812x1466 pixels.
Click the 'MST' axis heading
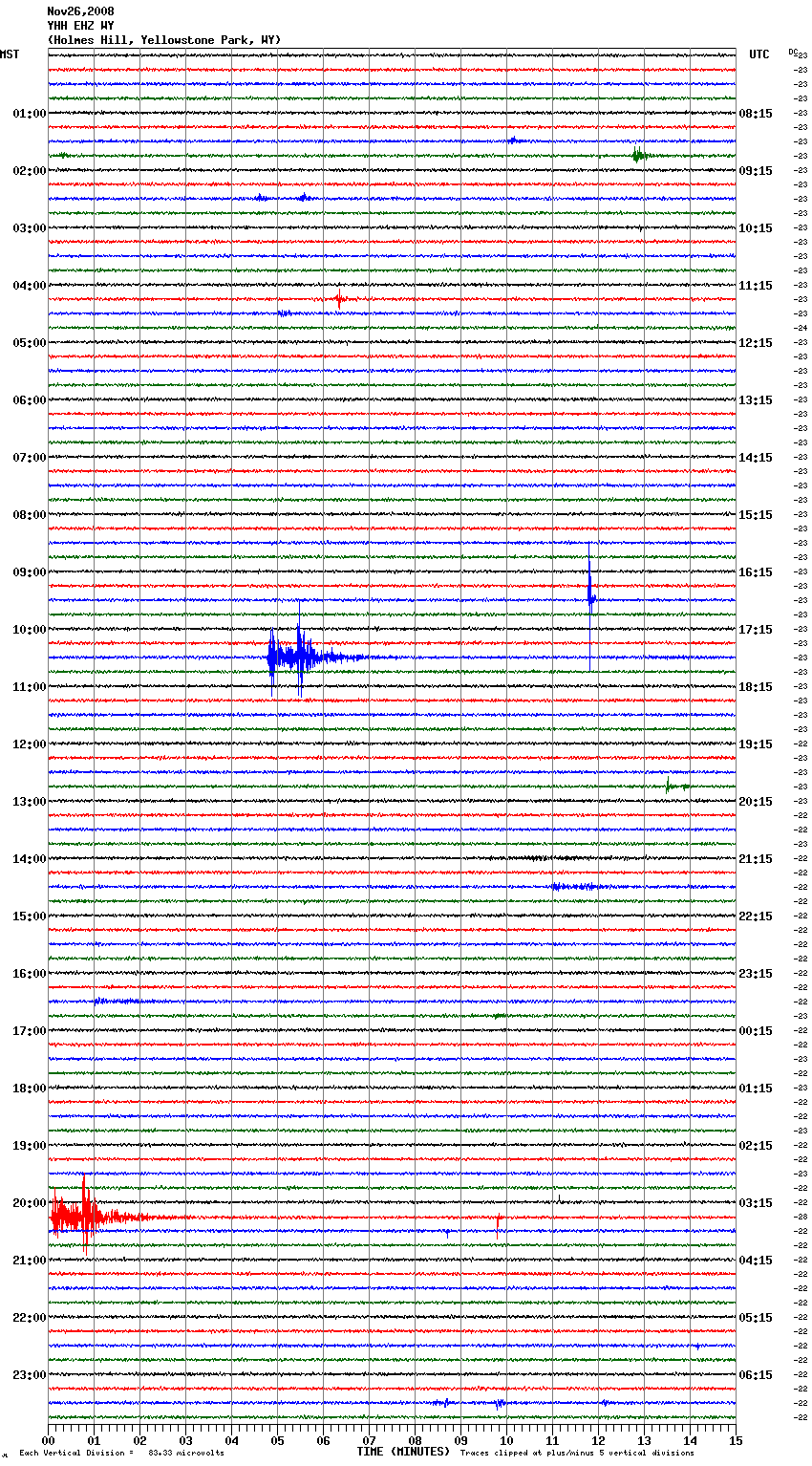click(x=10, y=54)
